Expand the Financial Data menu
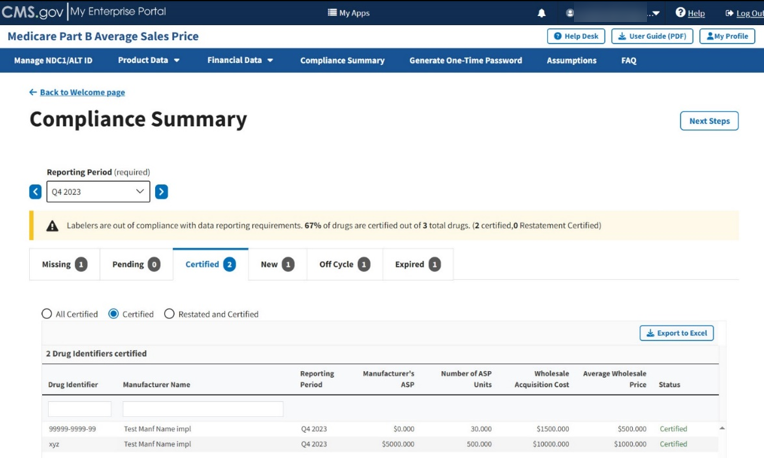The image size is (764, 458). coord(240,61)
